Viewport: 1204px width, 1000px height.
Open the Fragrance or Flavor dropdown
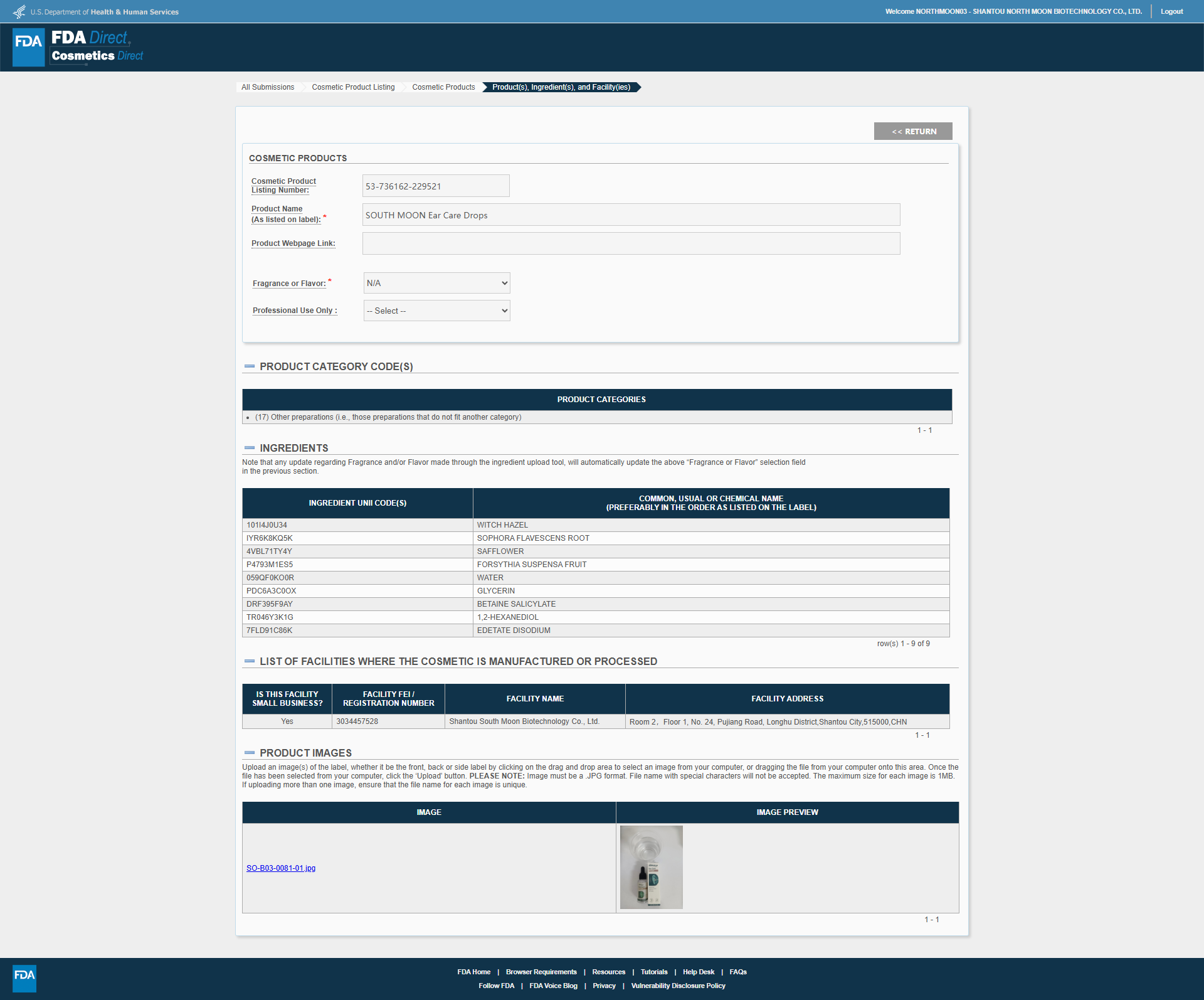pos(436,283)
